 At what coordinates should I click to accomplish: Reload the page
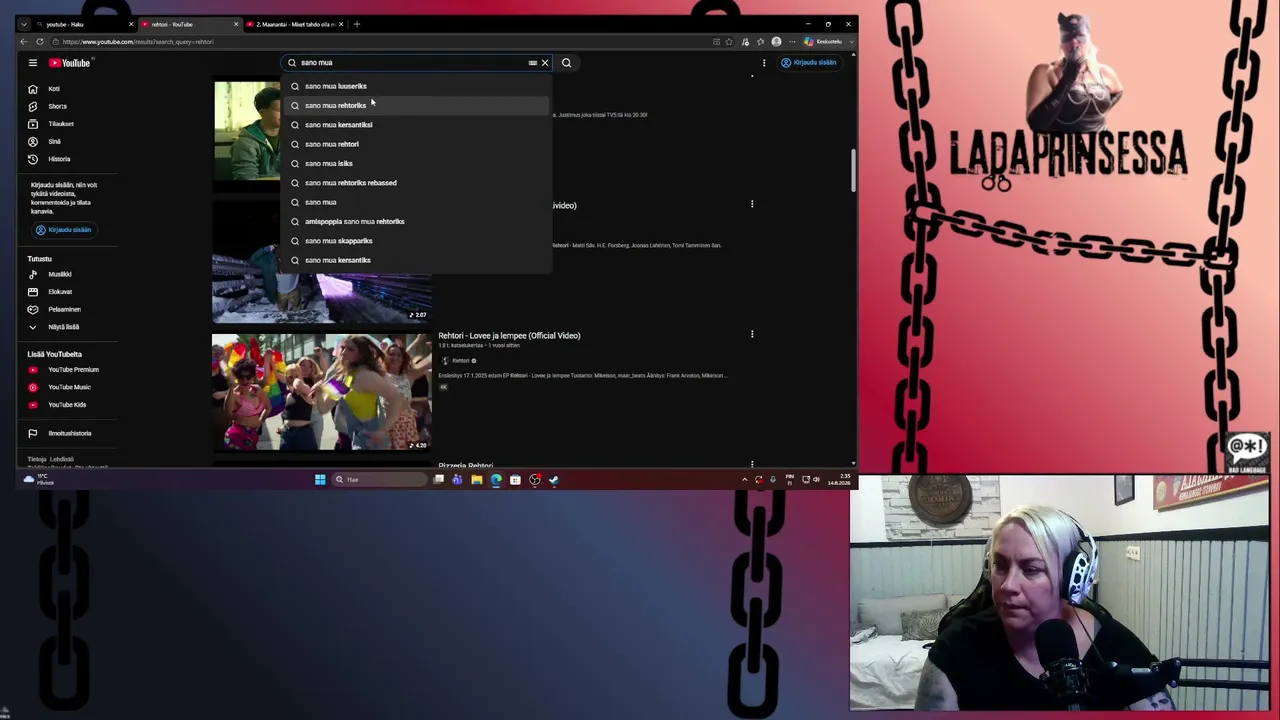[x=40, y=42]
